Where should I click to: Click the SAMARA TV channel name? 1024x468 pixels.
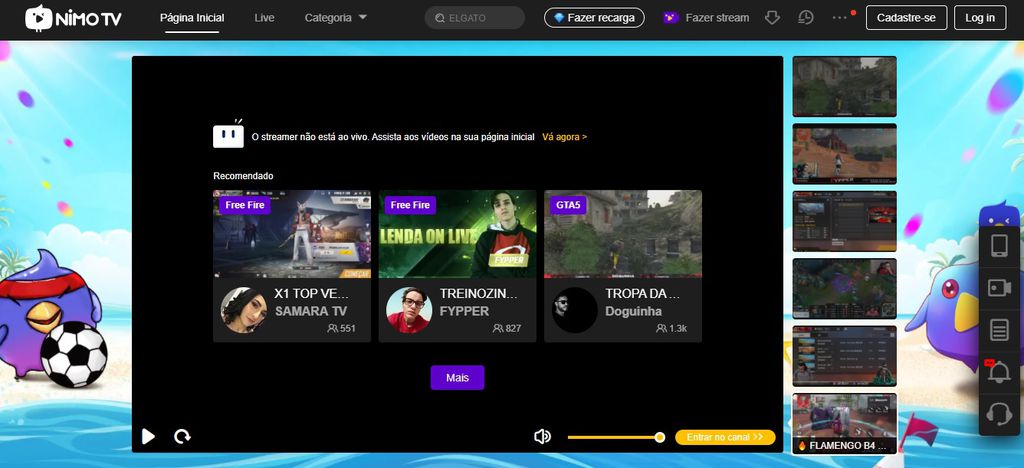pos(311,311)
